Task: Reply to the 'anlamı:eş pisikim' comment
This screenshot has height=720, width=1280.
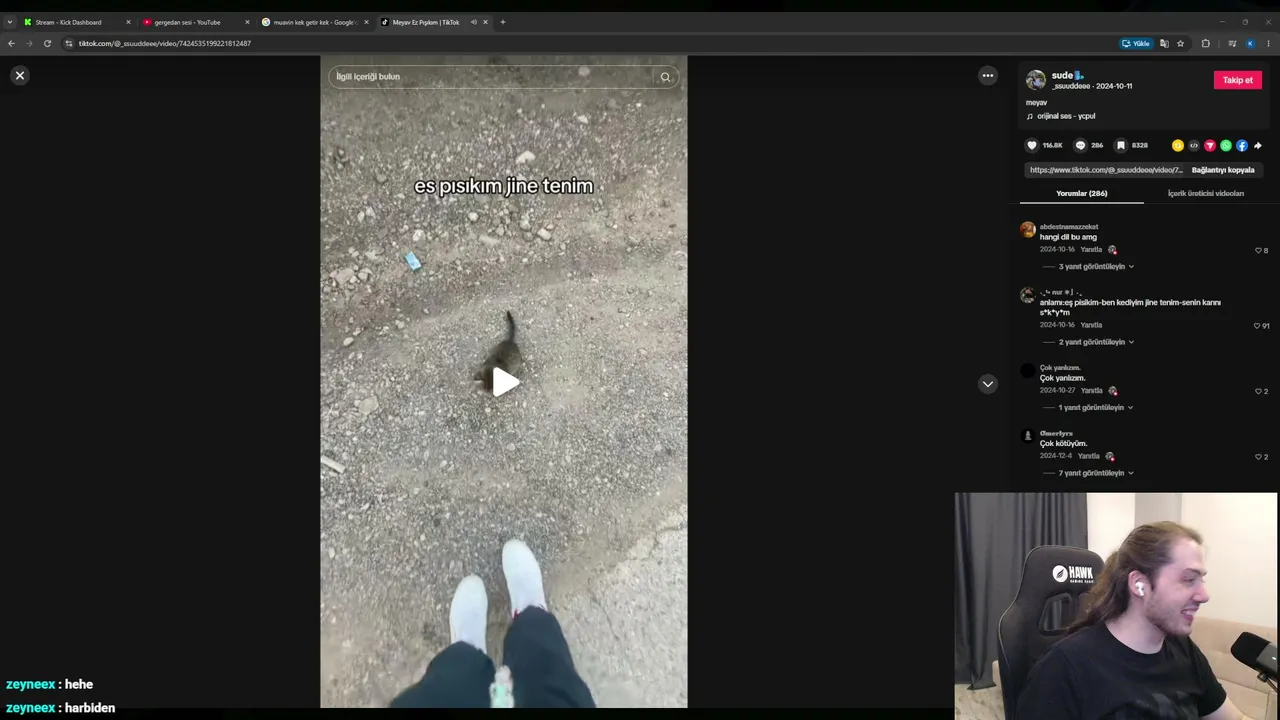Action: tap(1091, 325)
